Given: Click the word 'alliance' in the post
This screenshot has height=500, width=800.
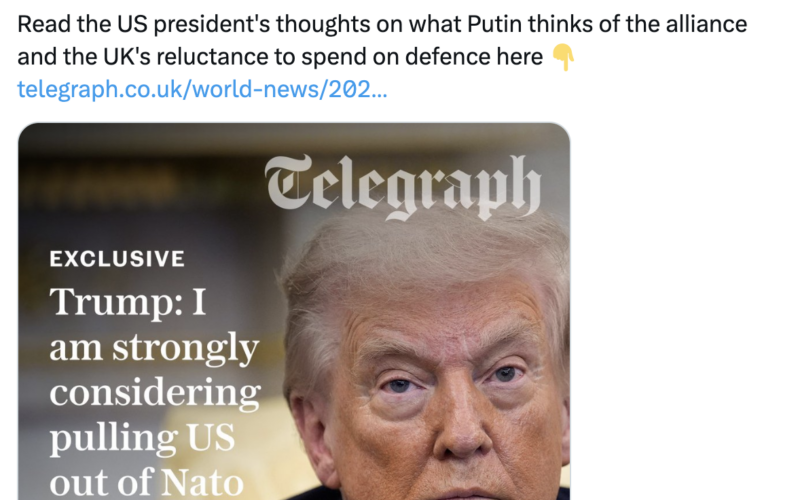Looking at the screenshot, I should tap(707, 24).
